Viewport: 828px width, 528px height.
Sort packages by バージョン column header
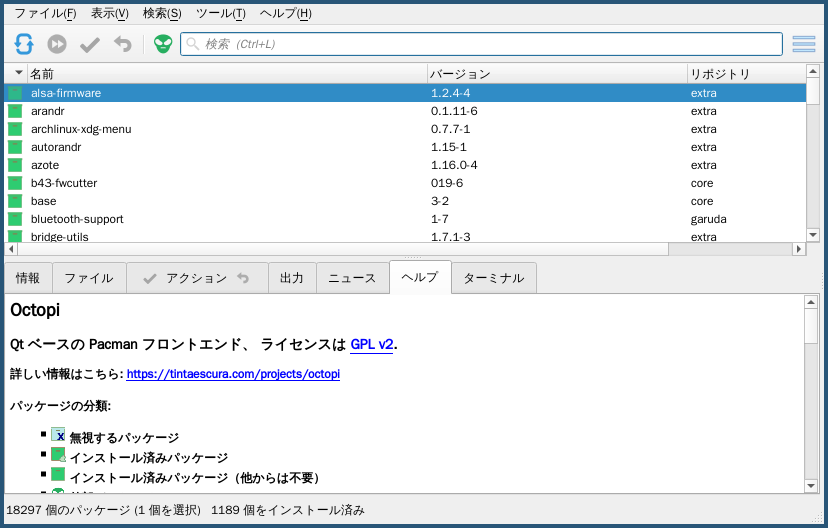[x=557, y=73]
